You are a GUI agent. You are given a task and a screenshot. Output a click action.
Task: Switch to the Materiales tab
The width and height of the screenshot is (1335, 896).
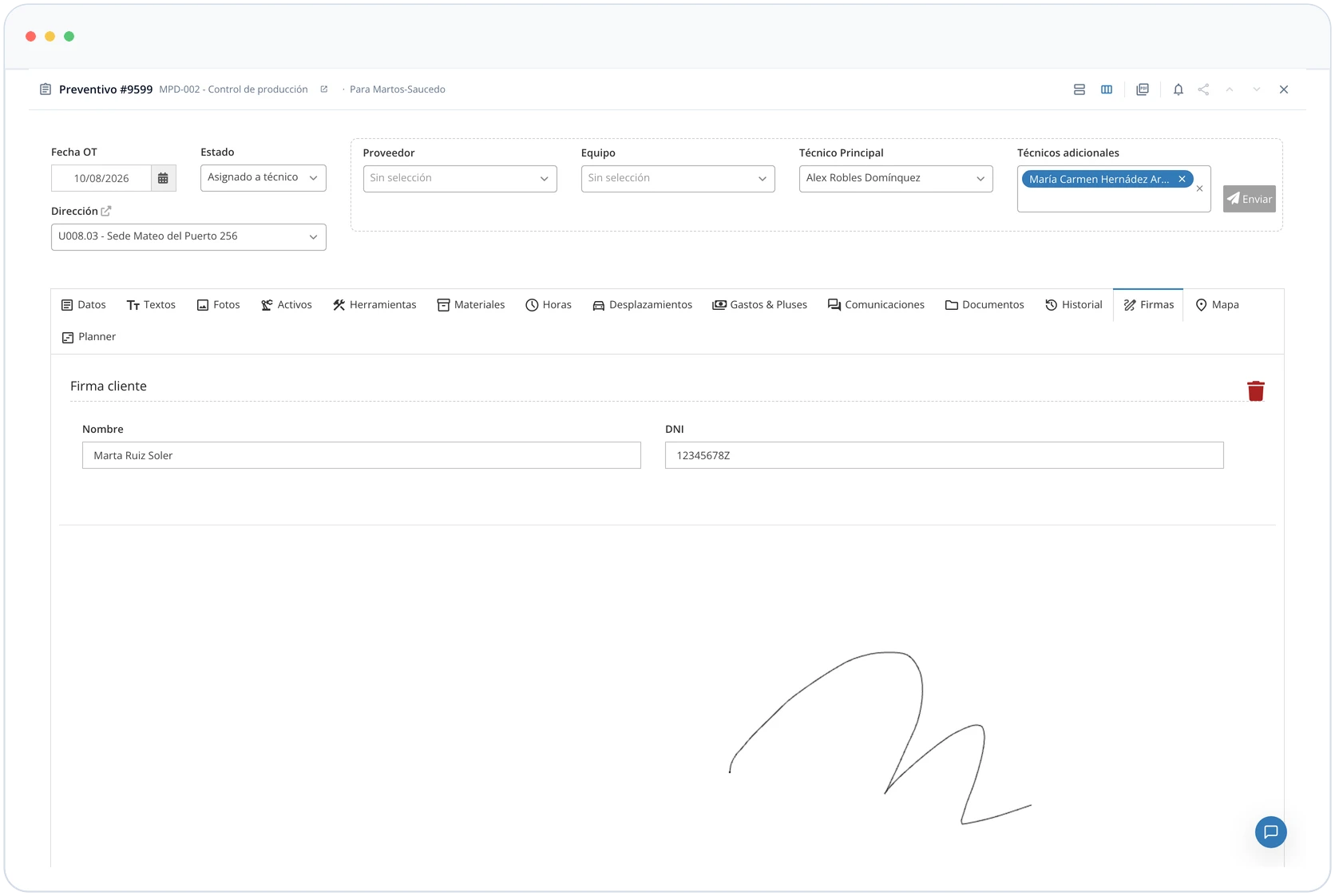coord(471,304)
